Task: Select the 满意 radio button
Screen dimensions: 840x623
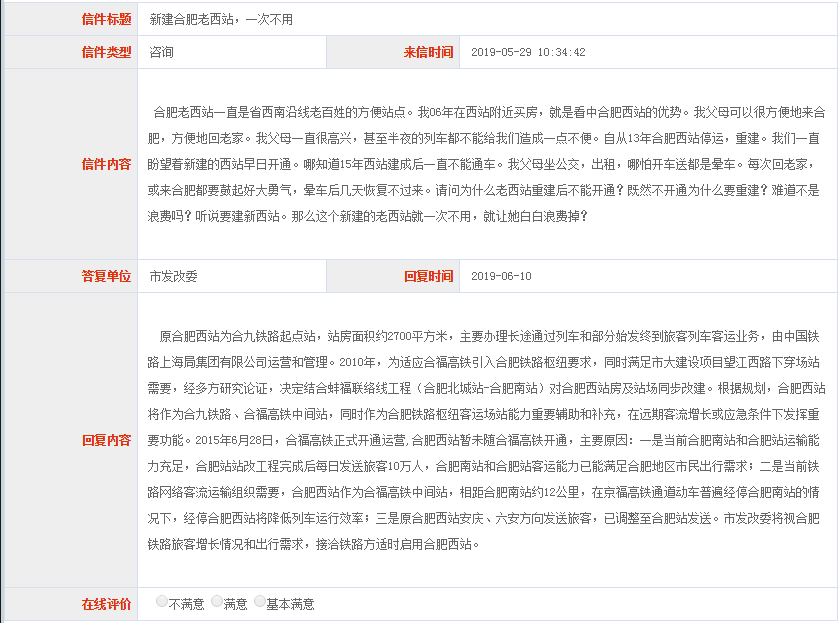Action: (216, 601)
